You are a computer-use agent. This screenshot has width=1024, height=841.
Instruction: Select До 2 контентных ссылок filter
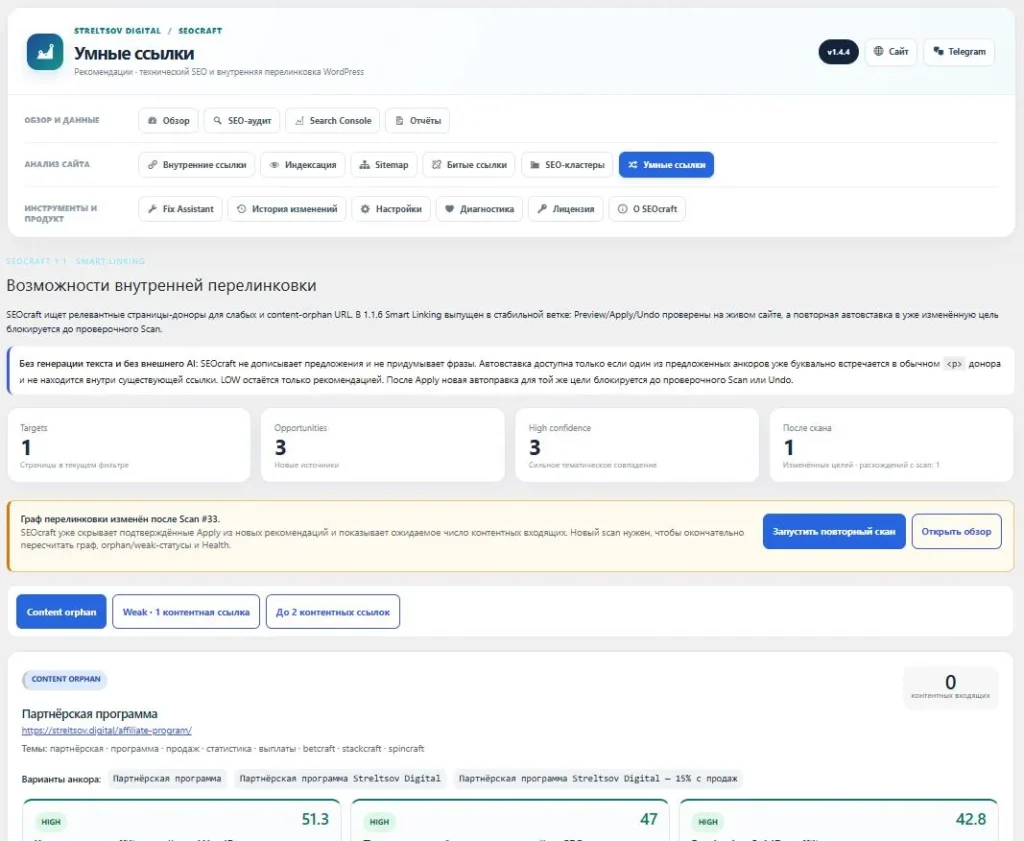pyautogui.click(x=332, y=612)
